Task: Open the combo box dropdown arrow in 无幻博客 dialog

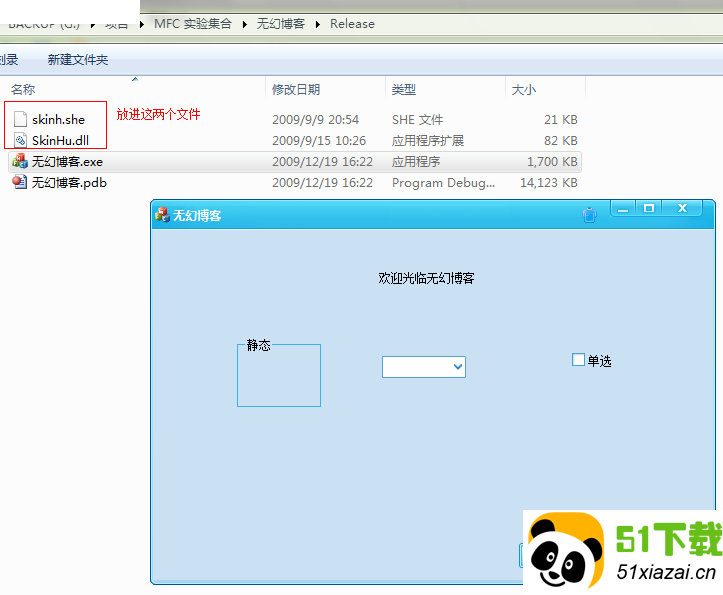Action: click(x=457, y=367)
